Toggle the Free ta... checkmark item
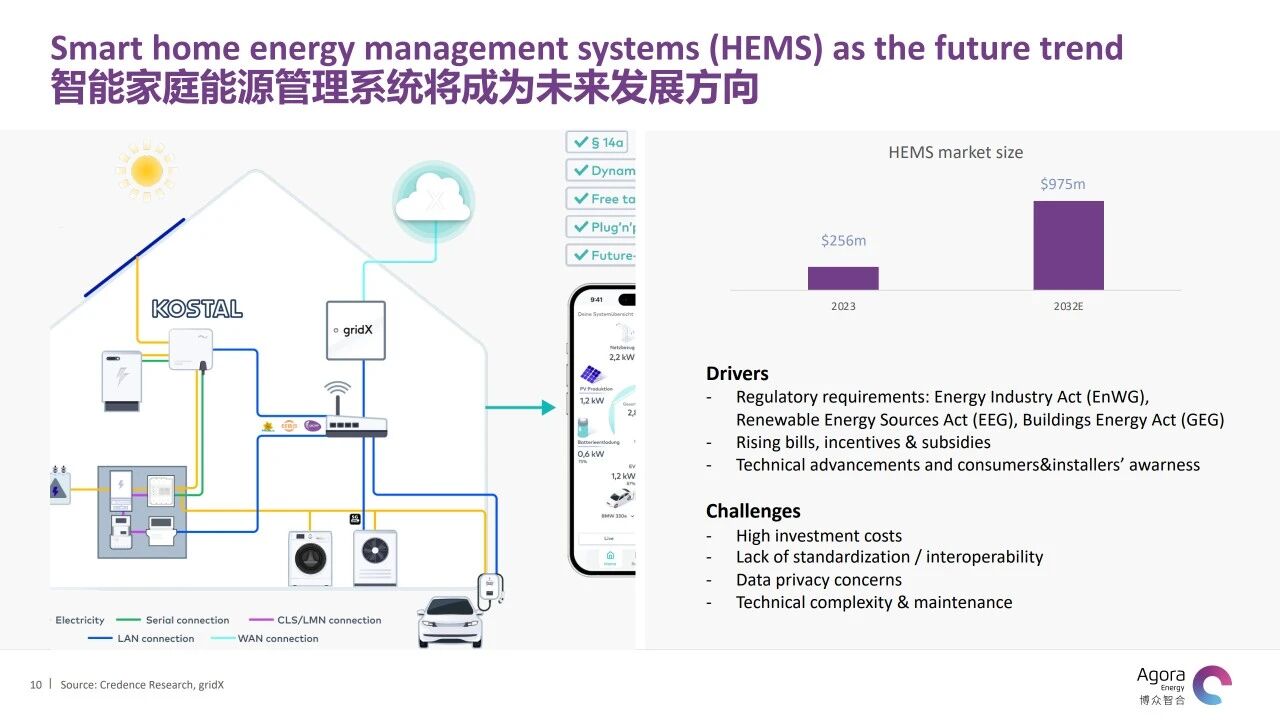 [x=600, y=198]
